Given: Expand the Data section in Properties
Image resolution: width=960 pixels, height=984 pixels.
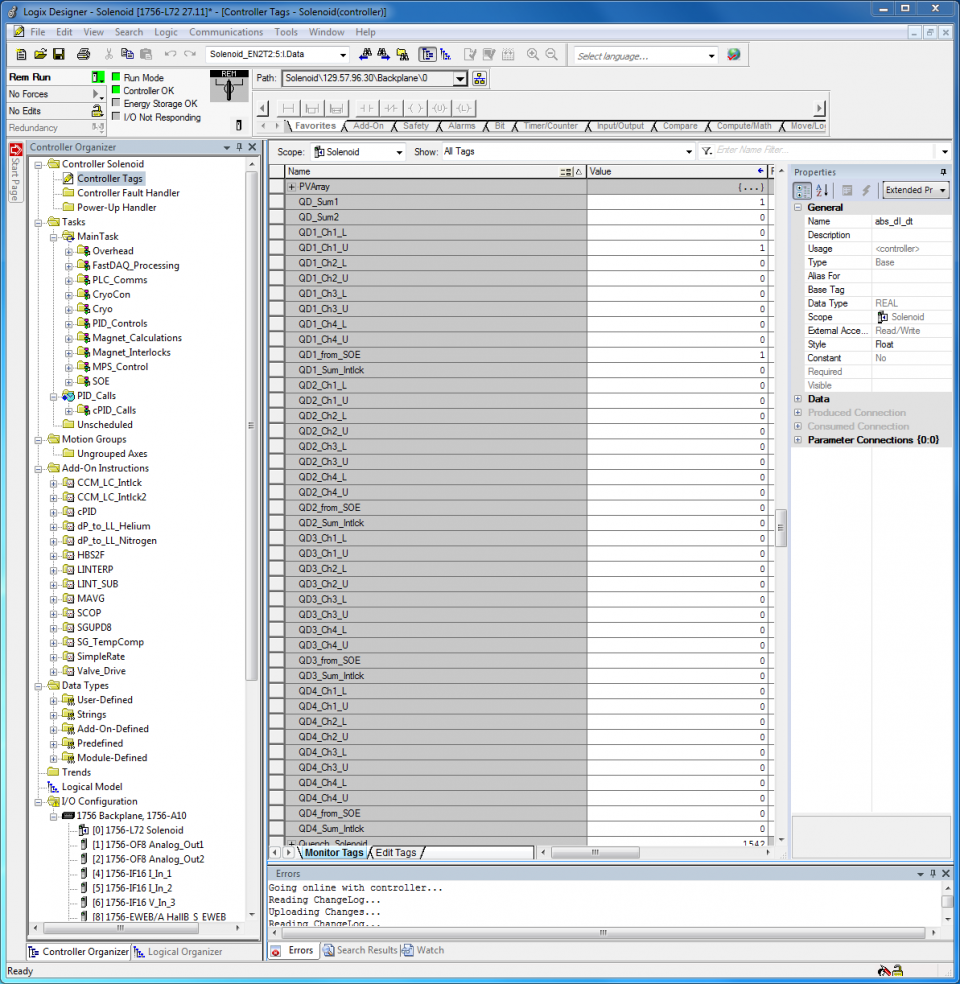Looking at the screenshot, I should click(x=798, y=399).
